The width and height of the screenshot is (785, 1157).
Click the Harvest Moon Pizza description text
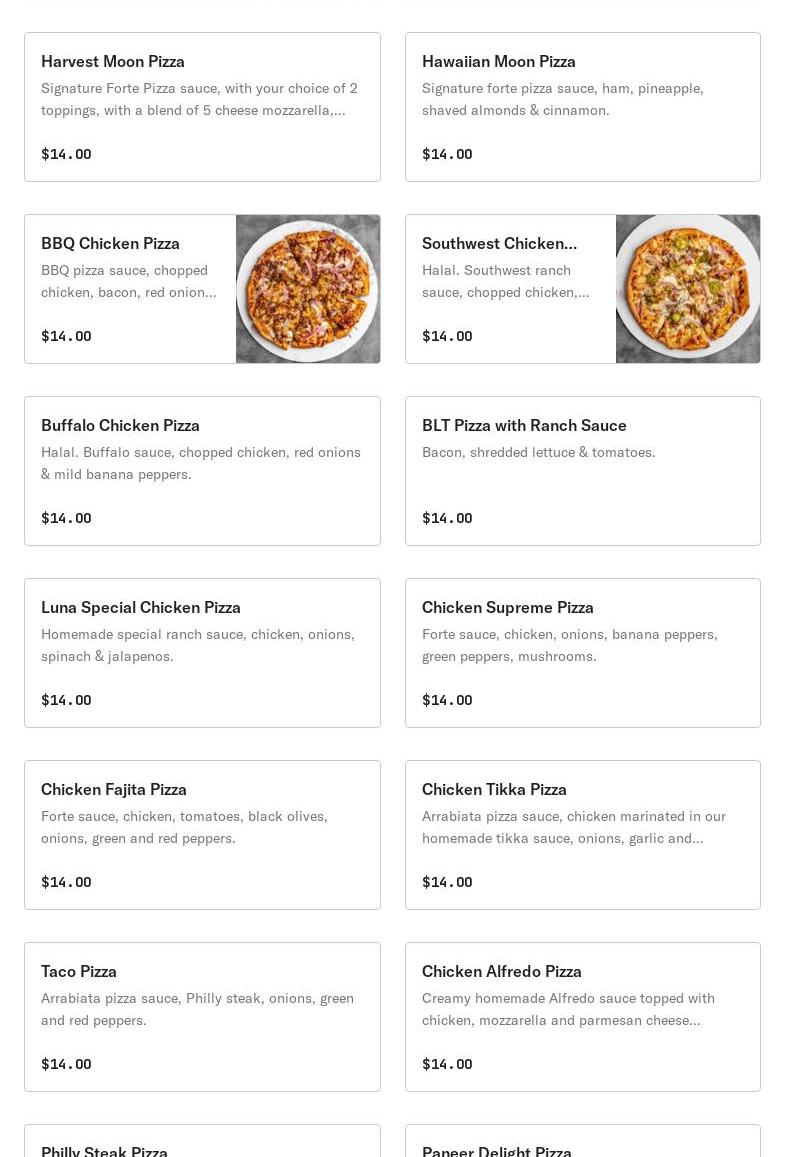[x=199, y=99]
